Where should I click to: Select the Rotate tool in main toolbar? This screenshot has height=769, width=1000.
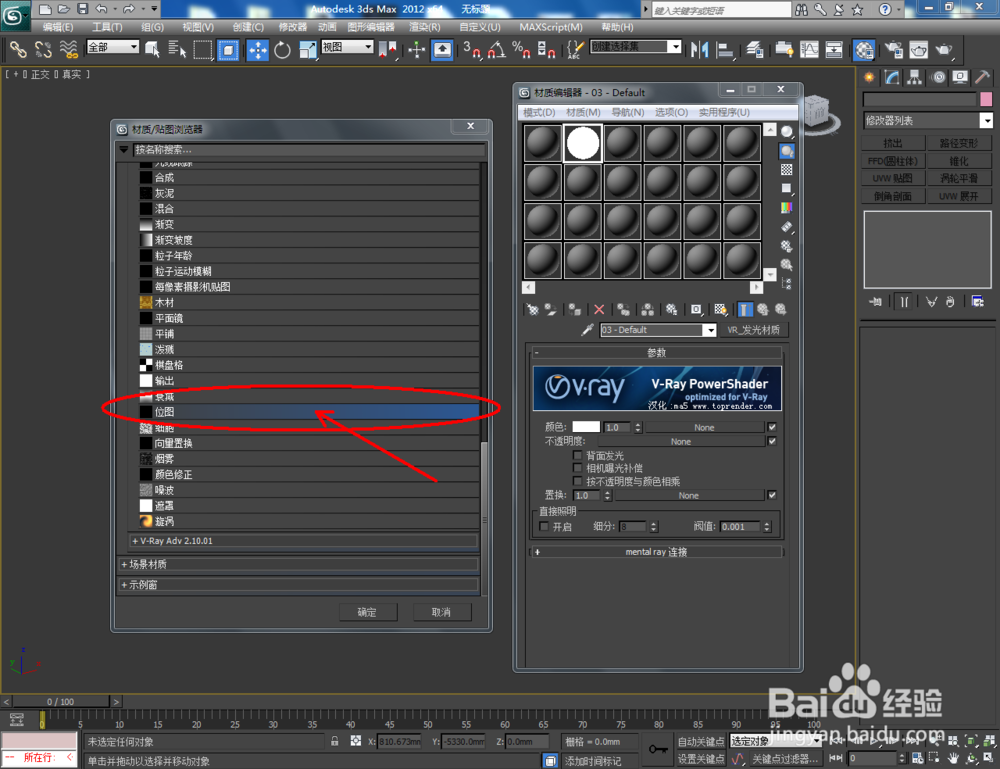[283, 50]
